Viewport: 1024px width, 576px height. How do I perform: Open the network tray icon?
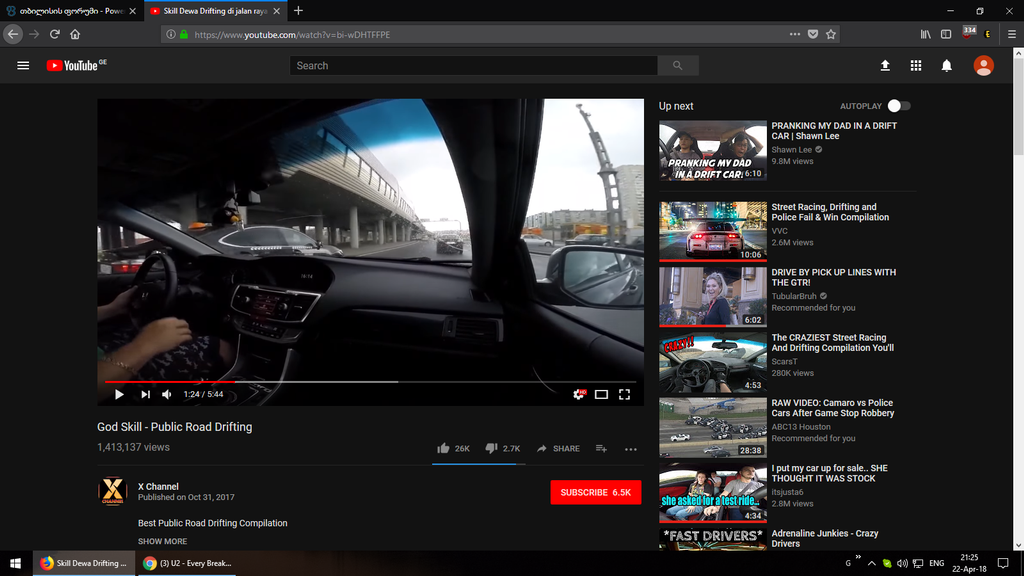[918, 563]
